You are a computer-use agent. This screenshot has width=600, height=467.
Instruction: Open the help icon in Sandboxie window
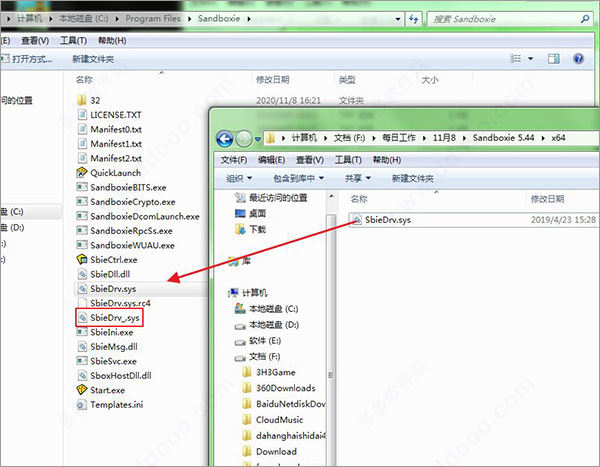pos(578,59)
